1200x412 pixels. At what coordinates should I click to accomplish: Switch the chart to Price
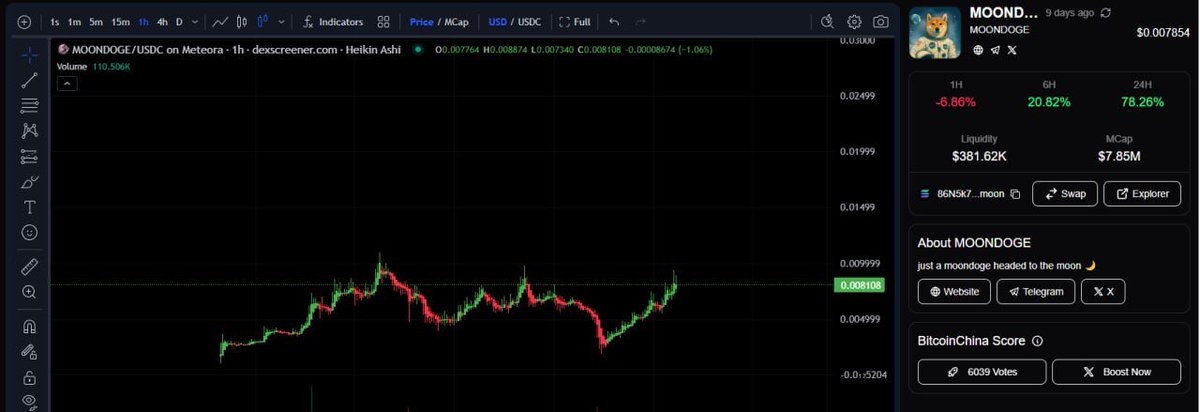(x=421, y=21)
